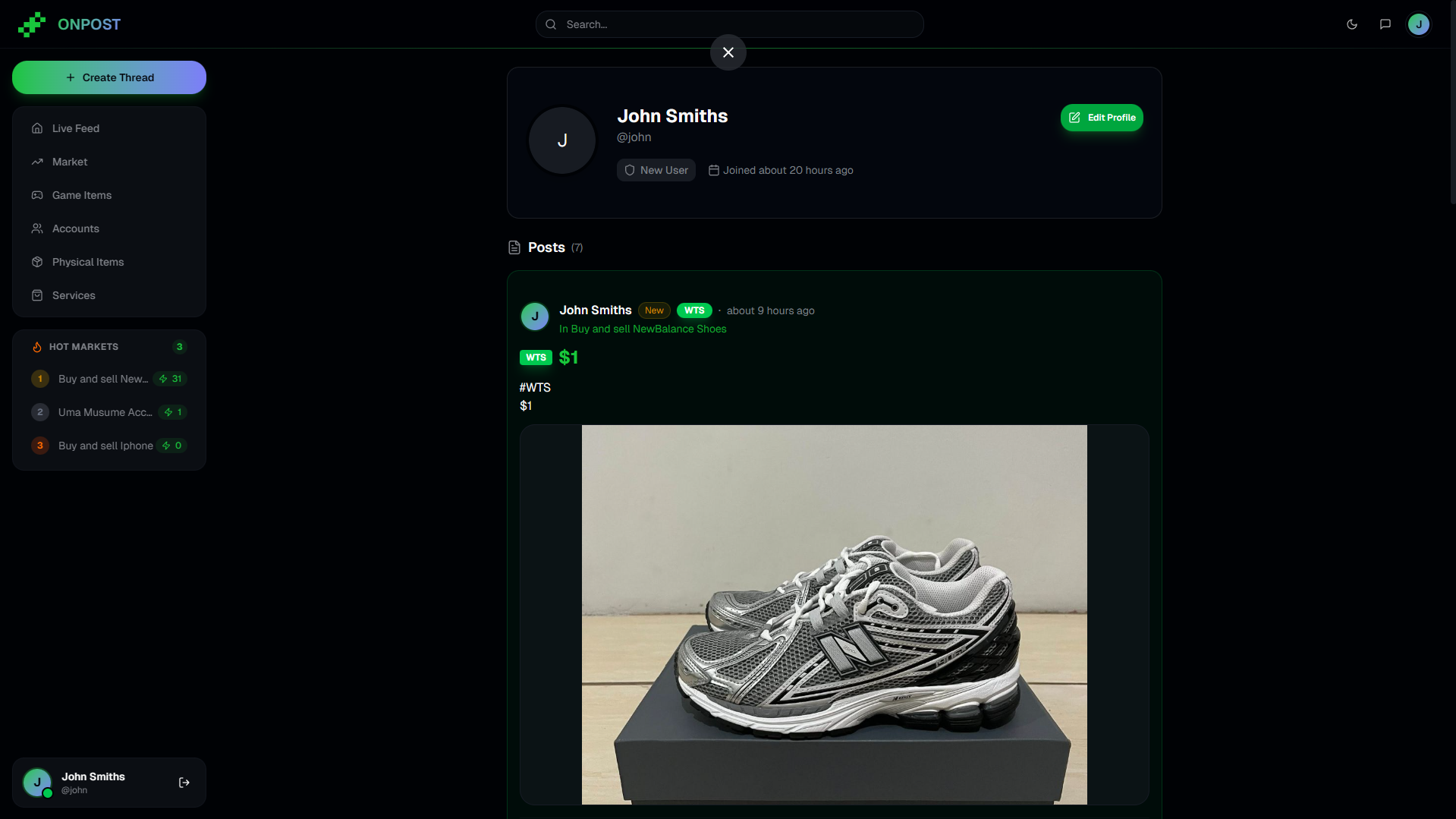
Task: Click the John Smiths sidebar avatar
Action: [x=37, y=783]
